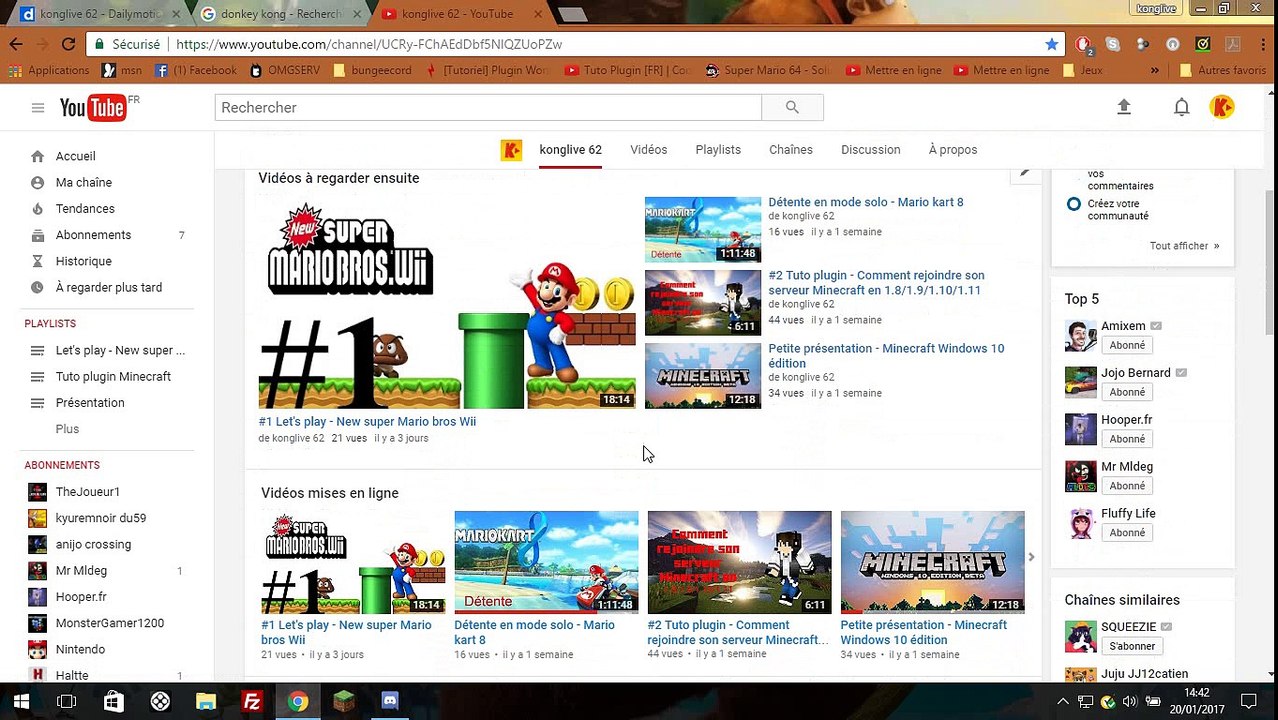Click the Ma chaîne profile icon
1278x720 pixels.
[x=37, y=182]
